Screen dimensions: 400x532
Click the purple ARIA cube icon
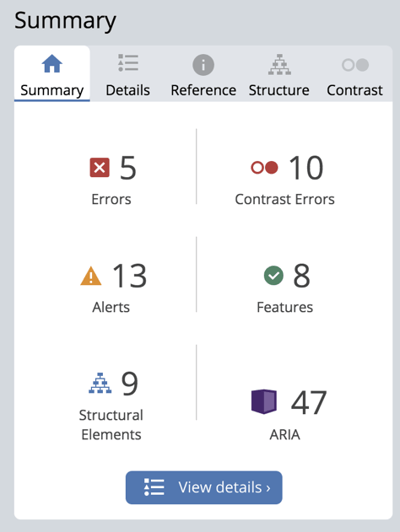(264, 401)
